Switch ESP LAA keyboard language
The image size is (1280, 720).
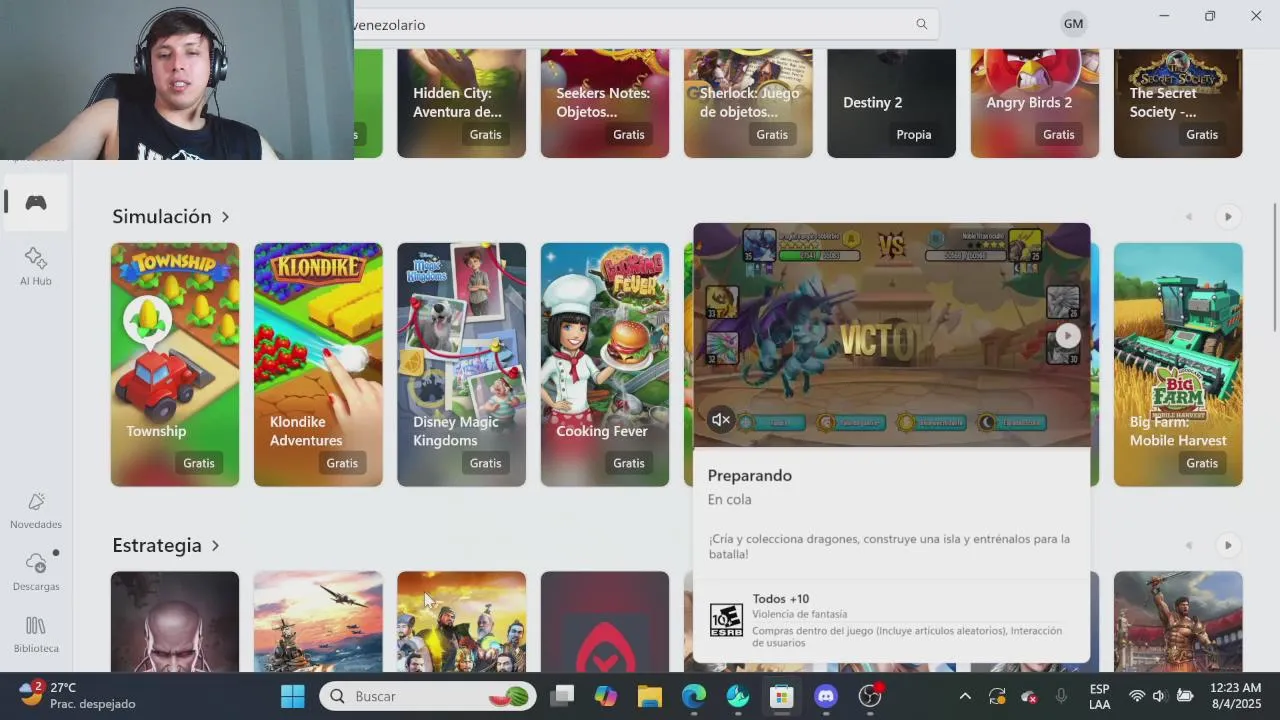tap(1099, 696)
